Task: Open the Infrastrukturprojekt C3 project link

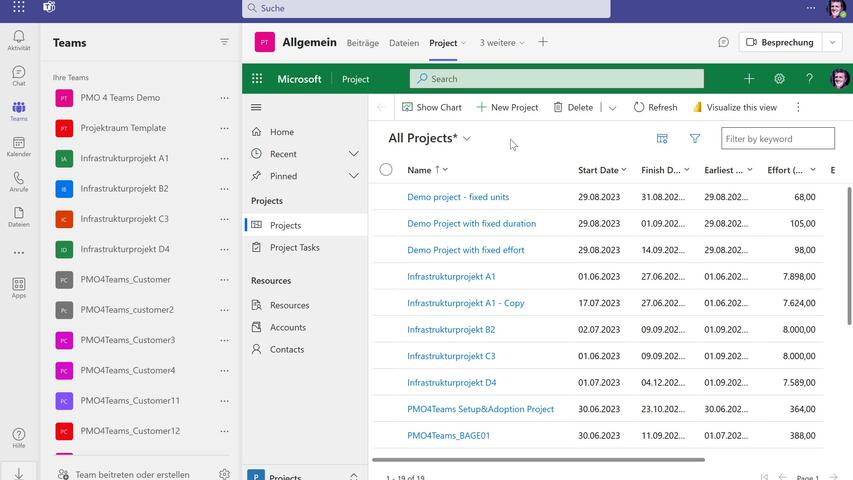Action: tap(451, 356)
